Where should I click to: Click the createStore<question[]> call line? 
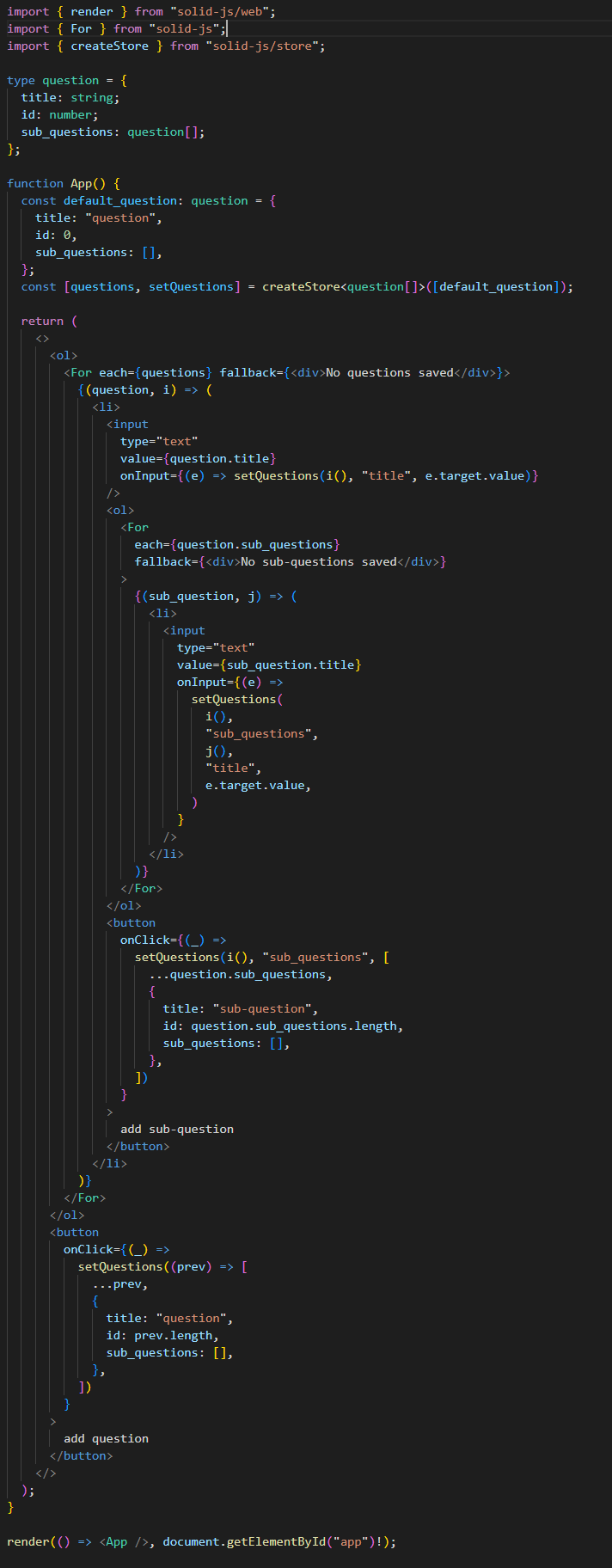297,286
